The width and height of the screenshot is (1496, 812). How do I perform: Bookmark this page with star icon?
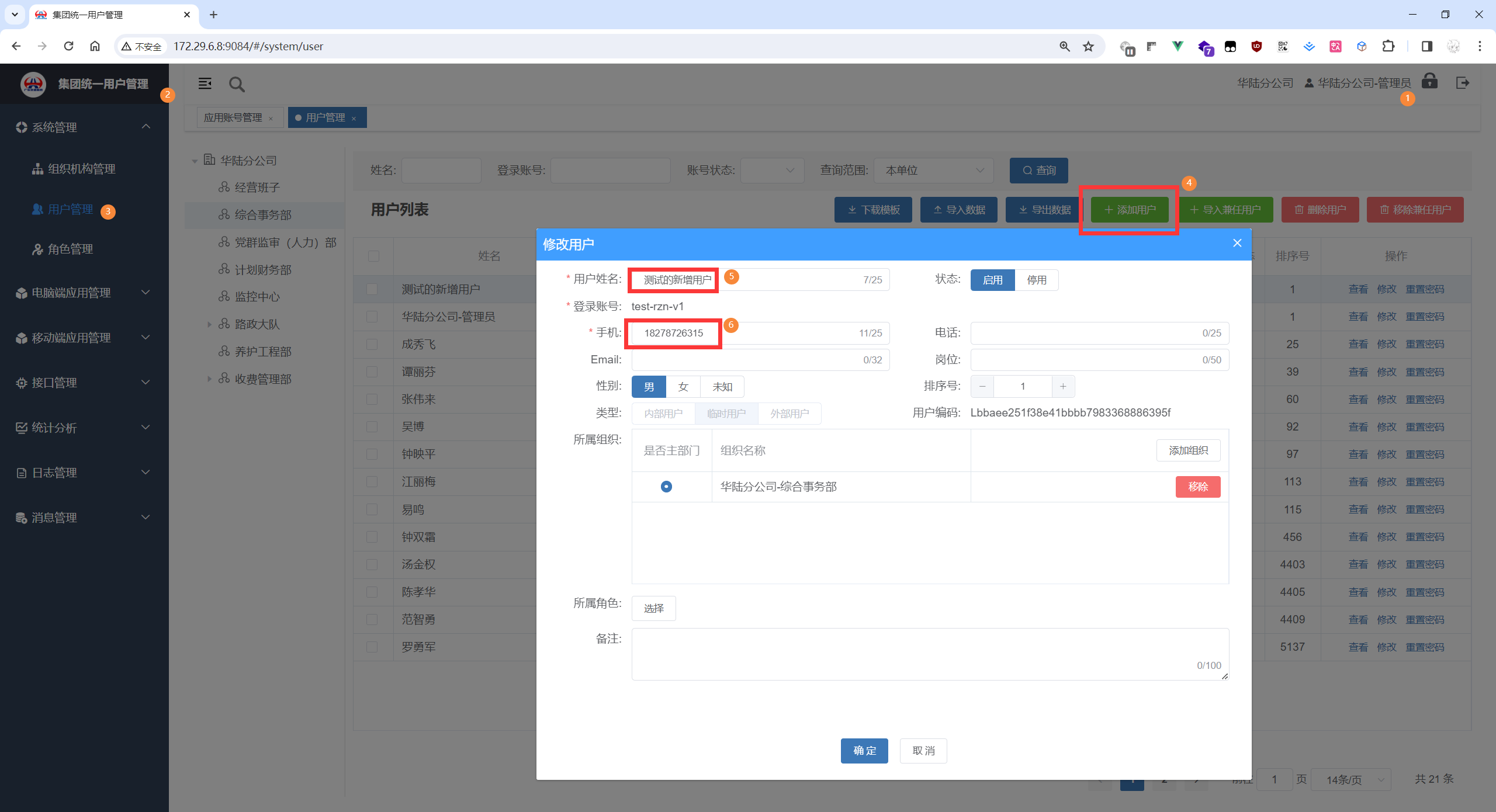(1088, 46)
